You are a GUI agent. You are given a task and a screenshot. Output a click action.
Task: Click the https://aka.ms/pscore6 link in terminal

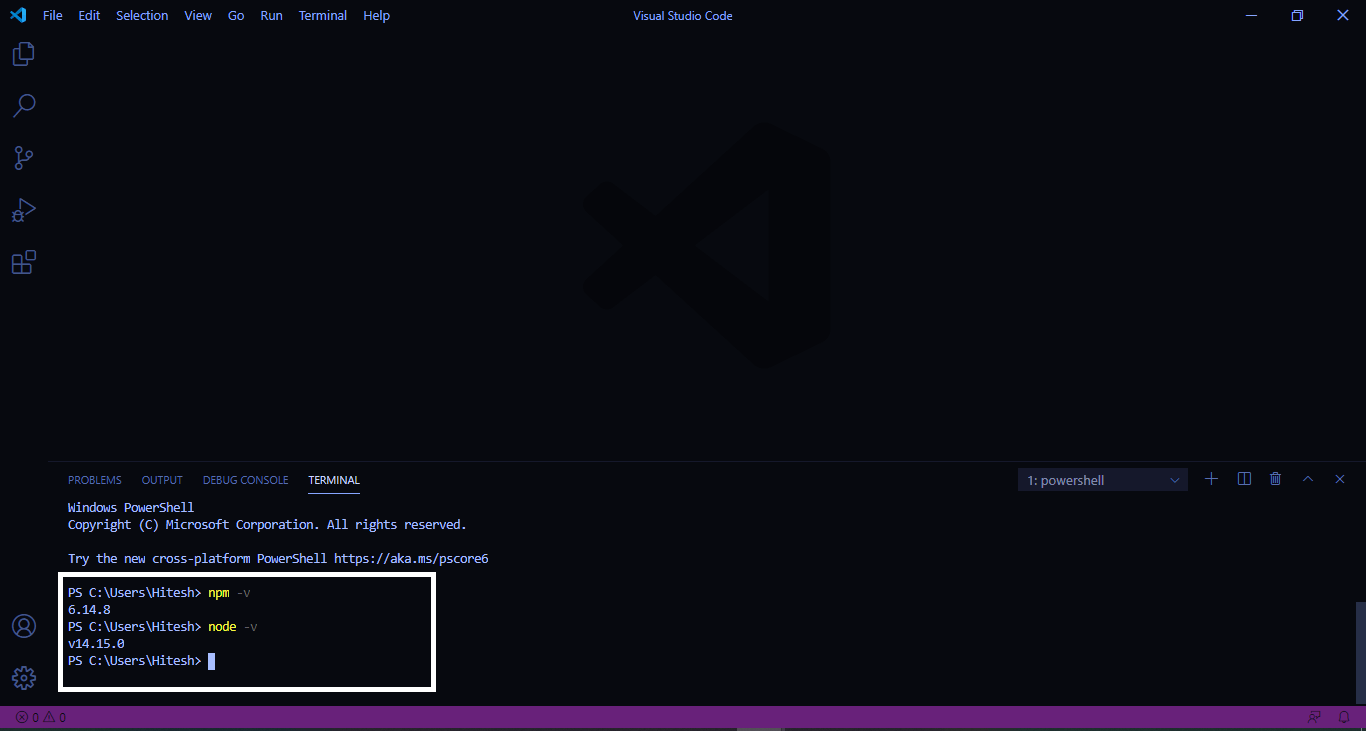pos(411,559)
